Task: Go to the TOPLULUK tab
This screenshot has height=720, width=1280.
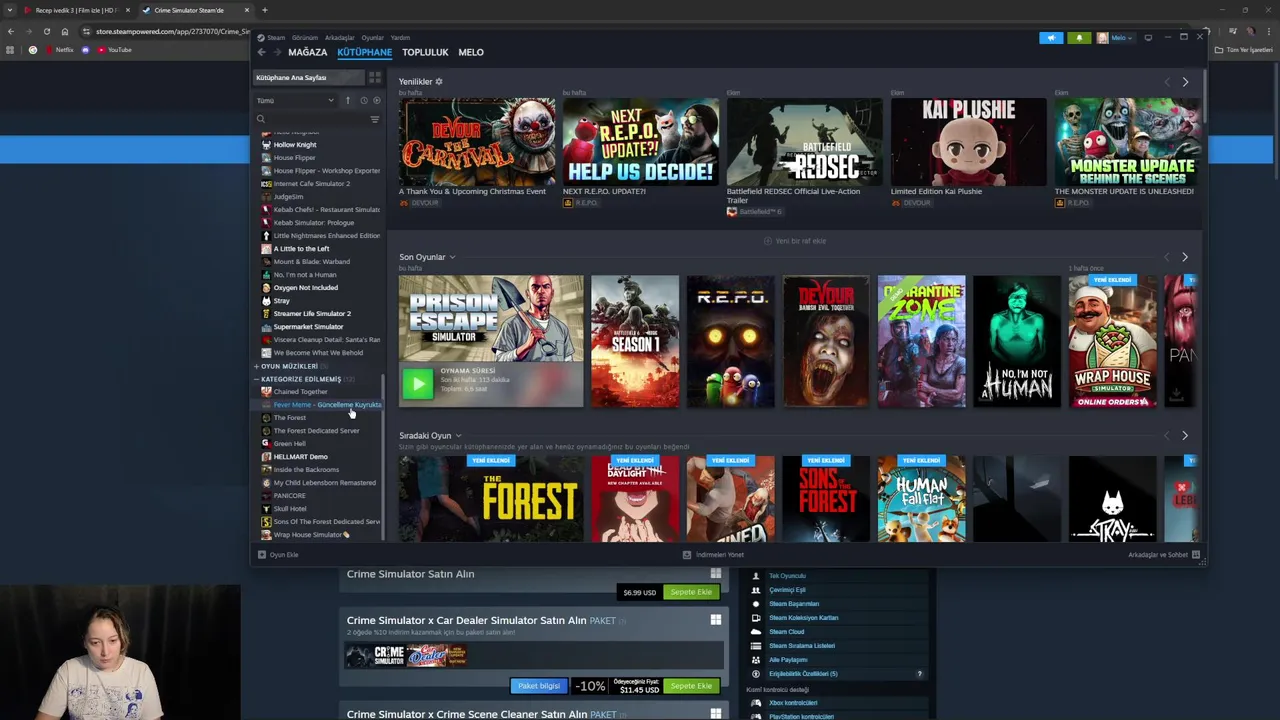Action: pyautogui.click(x=425, y=52)
